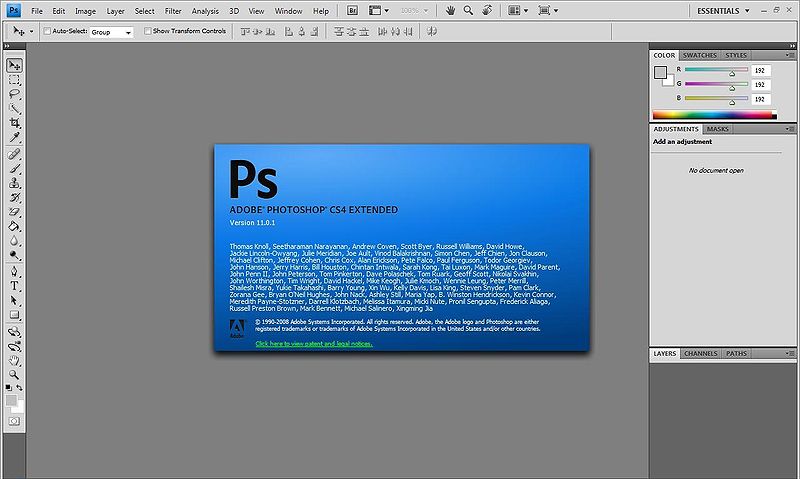Open the Move tool preset picker arrow

31,32
